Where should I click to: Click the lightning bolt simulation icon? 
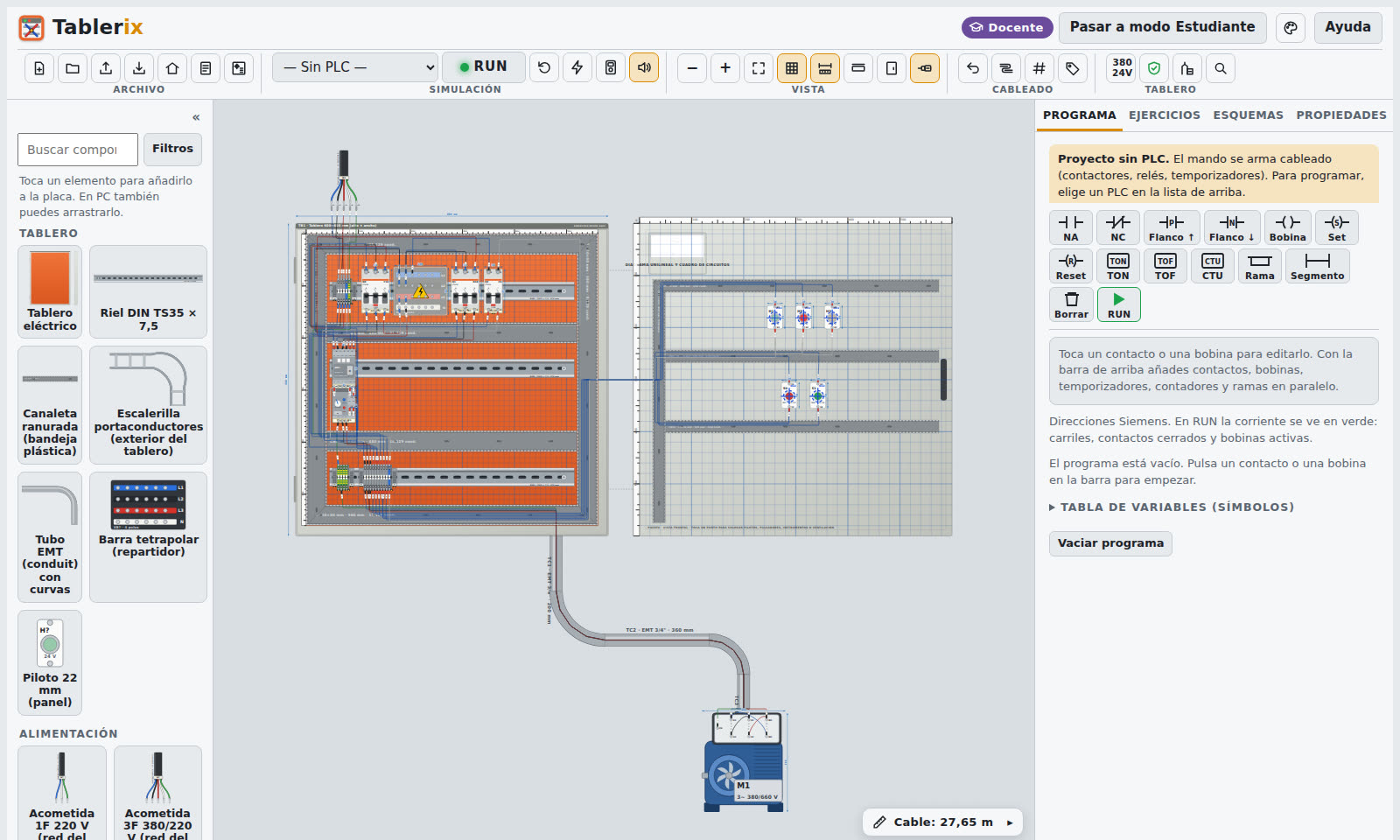point(577,68)
